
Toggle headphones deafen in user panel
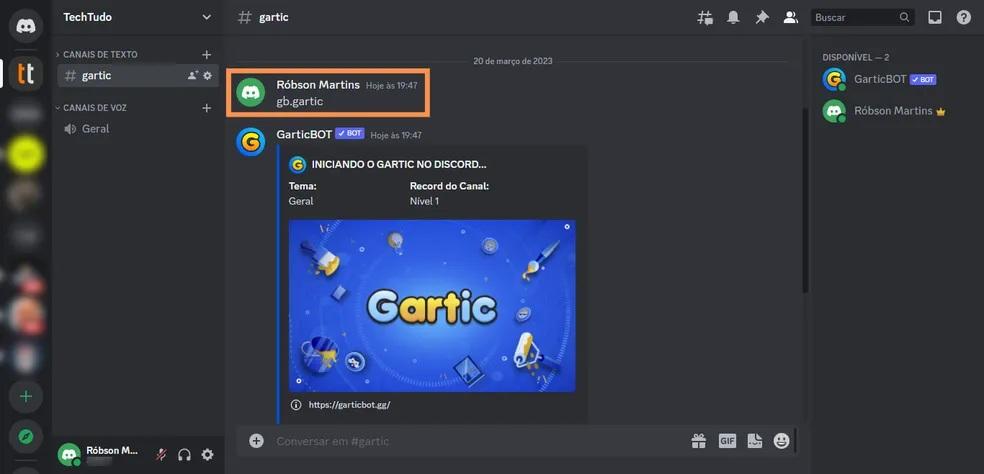184,455
